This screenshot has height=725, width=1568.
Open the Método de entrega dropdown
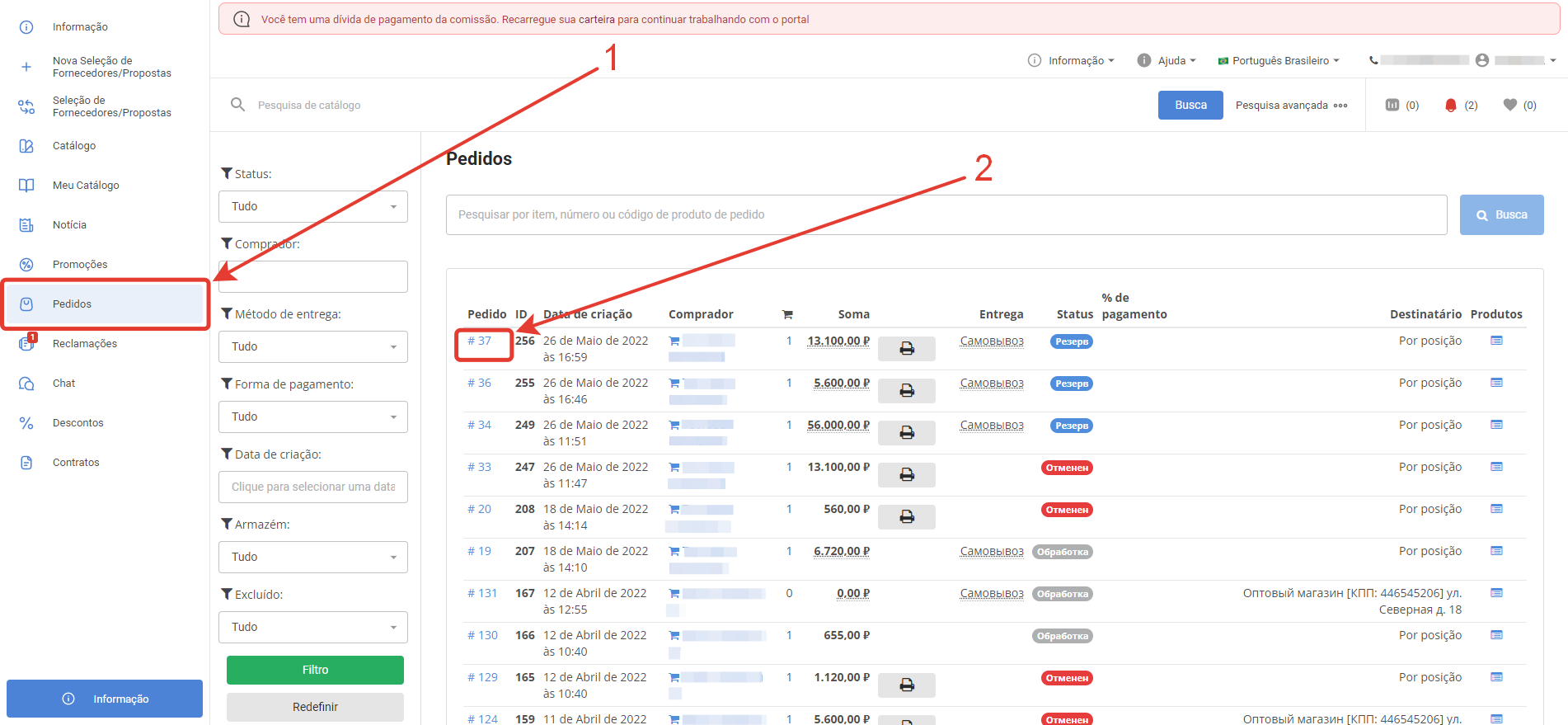(313, 346)
